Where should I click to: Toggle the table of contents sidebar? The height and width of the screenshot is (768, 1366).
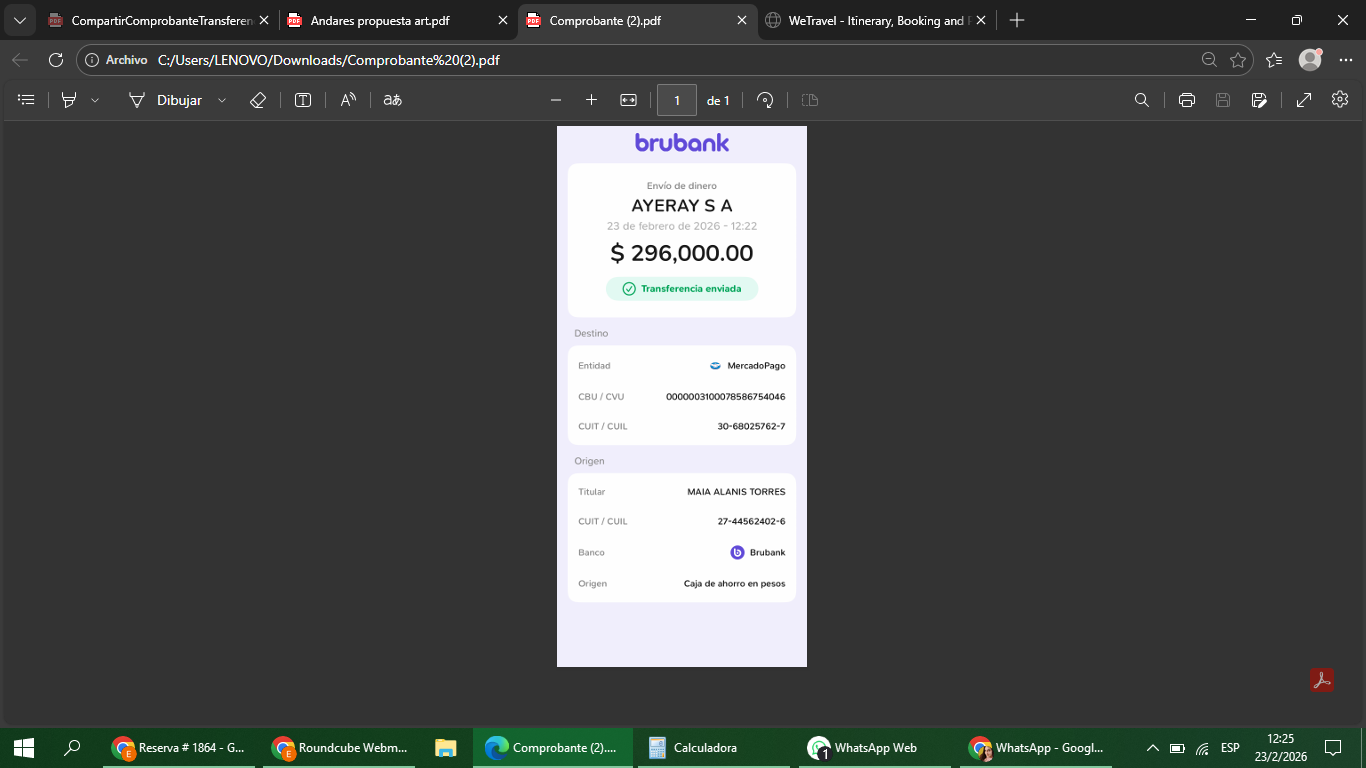[27, 100]
